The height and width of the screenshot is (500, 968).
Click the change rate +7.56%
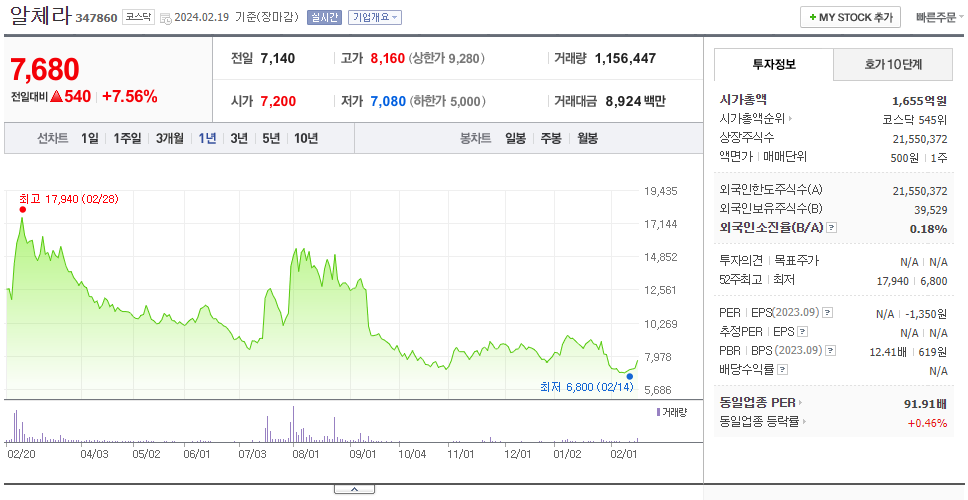tap(130, 96)
